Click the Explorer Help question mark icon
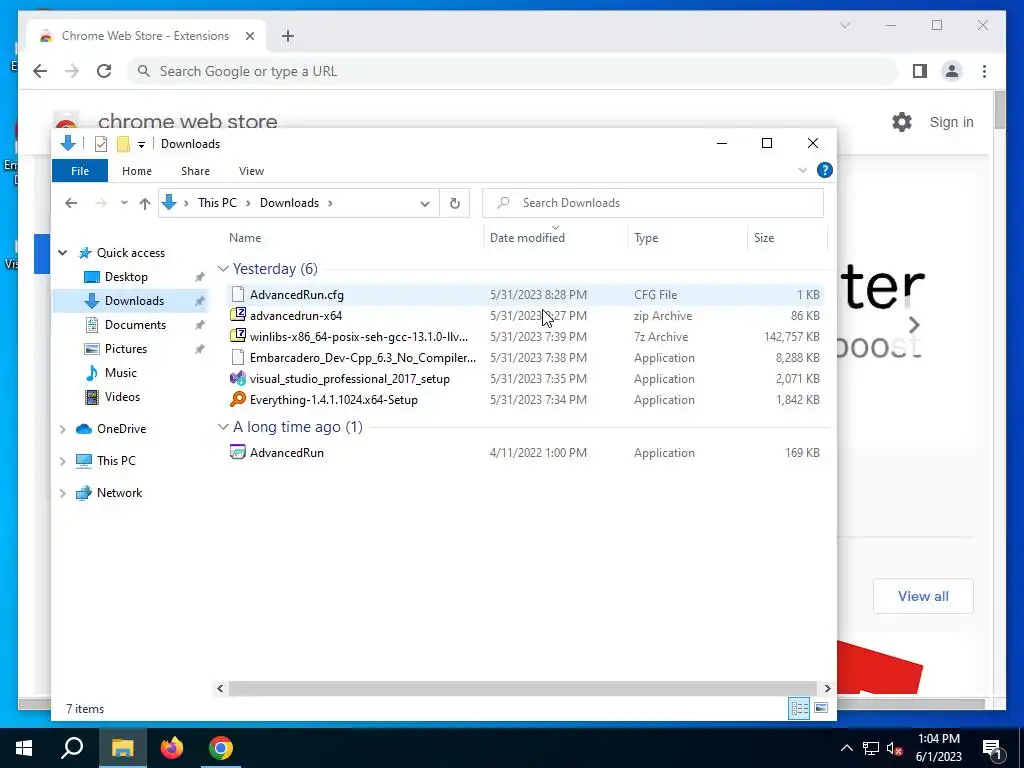Image resolution: width=1024 pixels, height=768 pixels. click(x=825, y=170)
